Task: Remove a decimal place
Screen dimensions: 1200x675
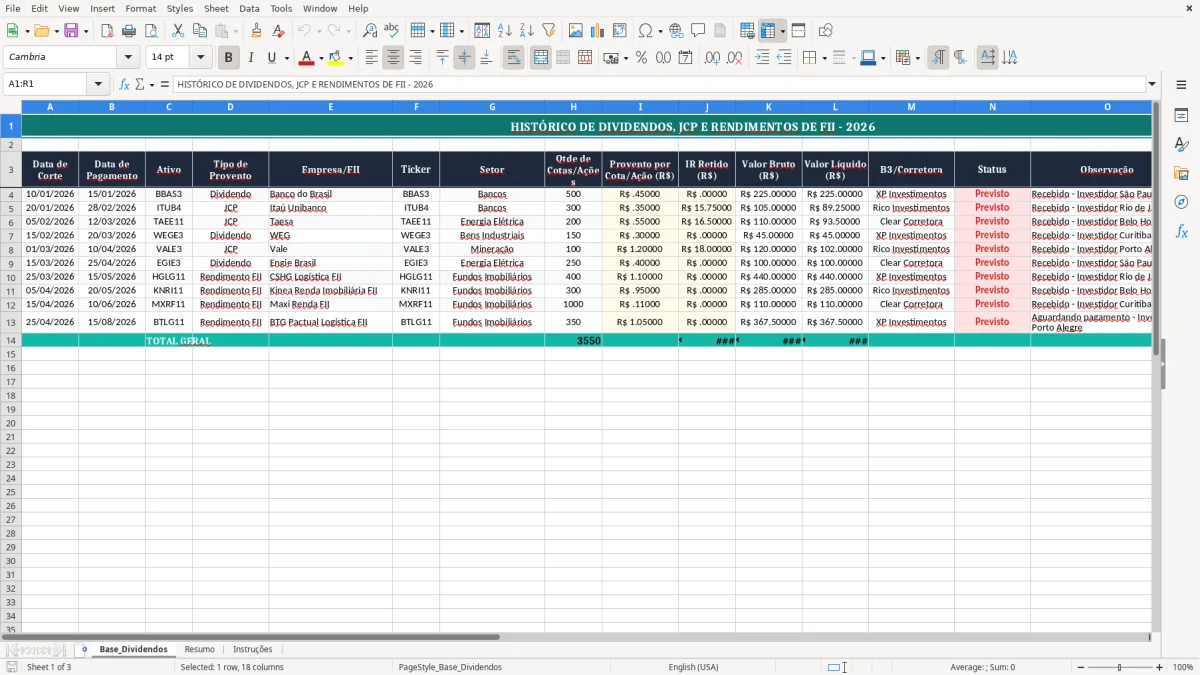Action: (734, 58)
